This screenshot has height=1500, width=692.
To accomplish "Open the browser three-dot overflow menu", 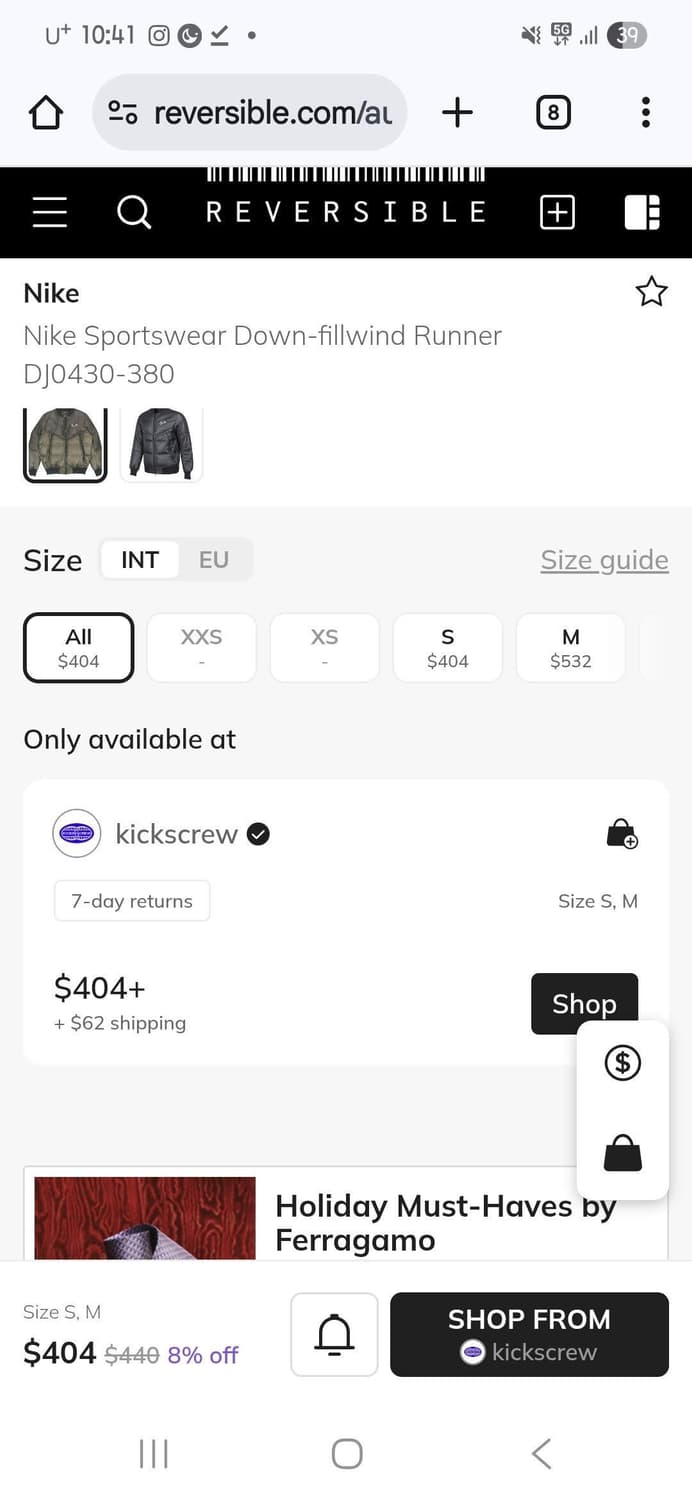I will click(646, 113).
